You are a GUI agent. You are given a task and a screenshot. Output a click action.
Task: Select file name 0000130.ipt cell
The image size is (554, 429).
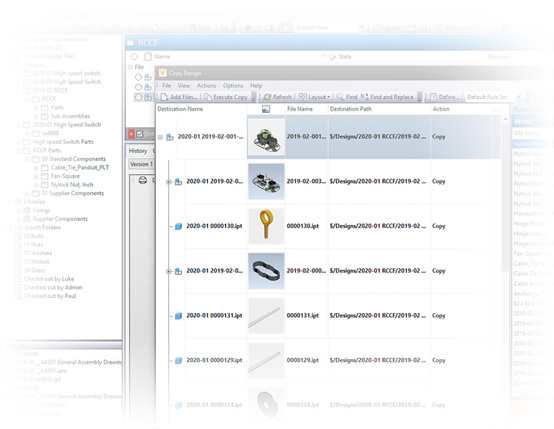click(x=303, y=226)
